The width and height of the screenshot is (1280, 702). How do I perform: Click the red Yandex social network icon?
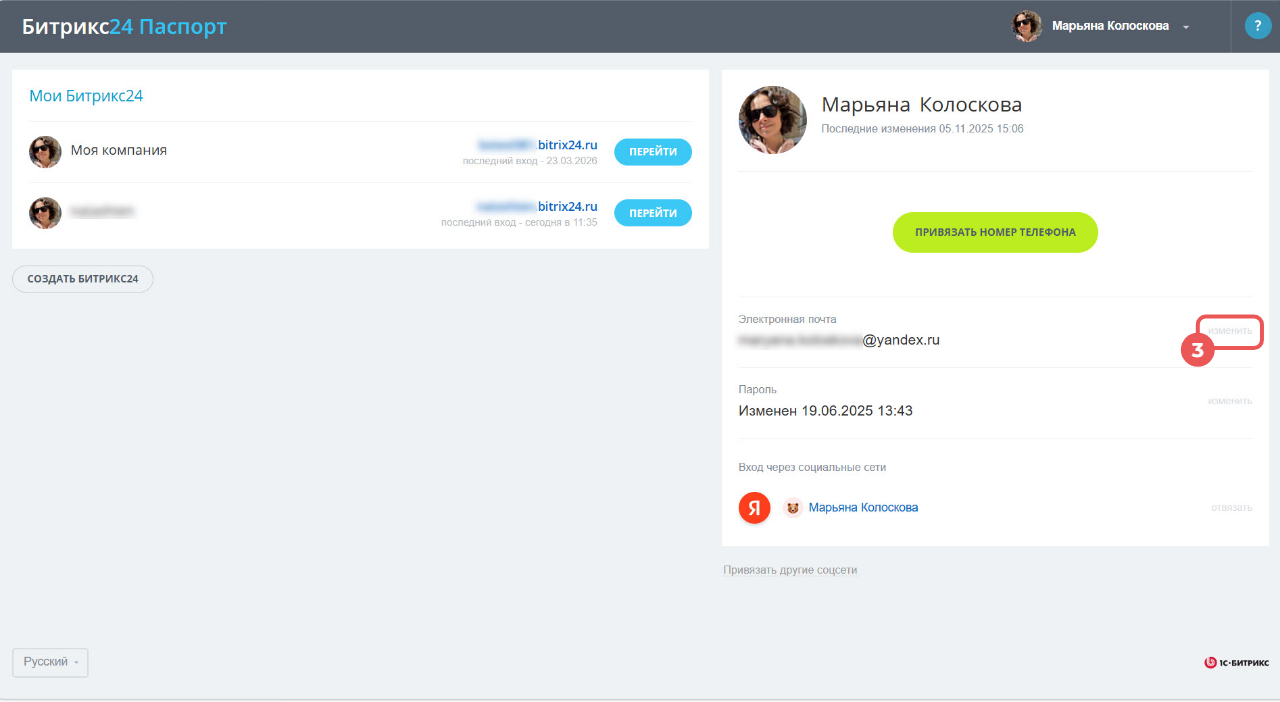[x=754, y=508]
